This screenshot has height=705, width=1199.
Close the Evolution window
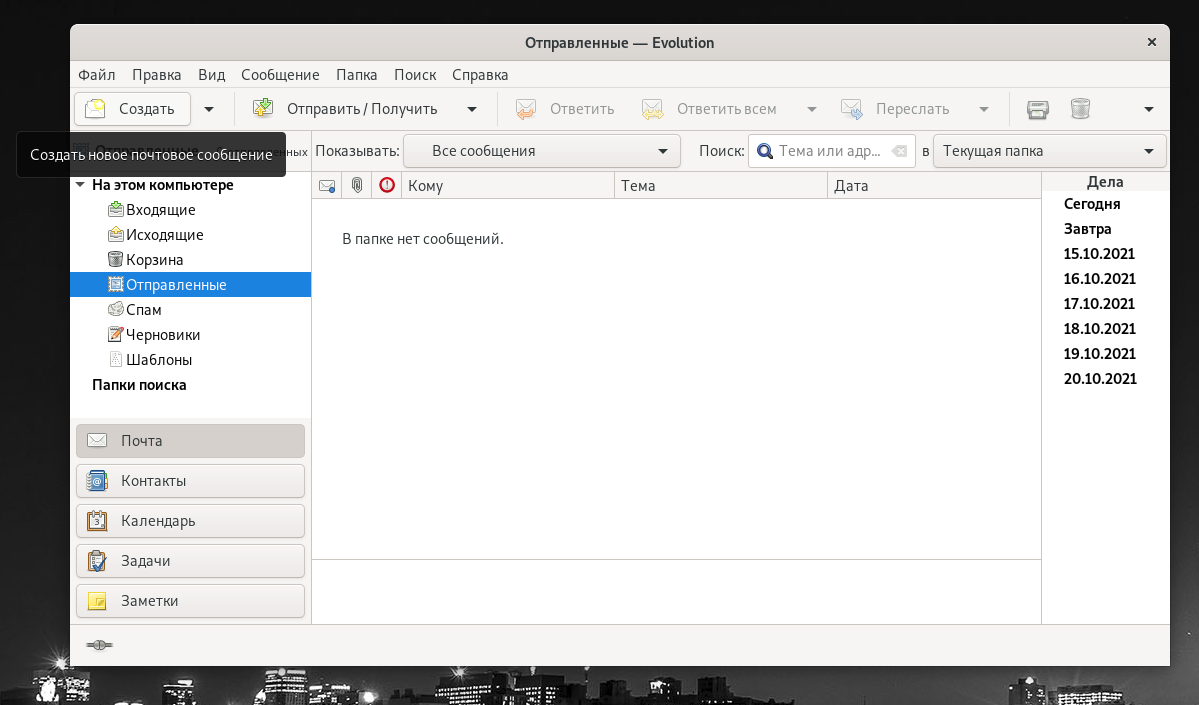pyautogui.click(x=1152, y=43)
